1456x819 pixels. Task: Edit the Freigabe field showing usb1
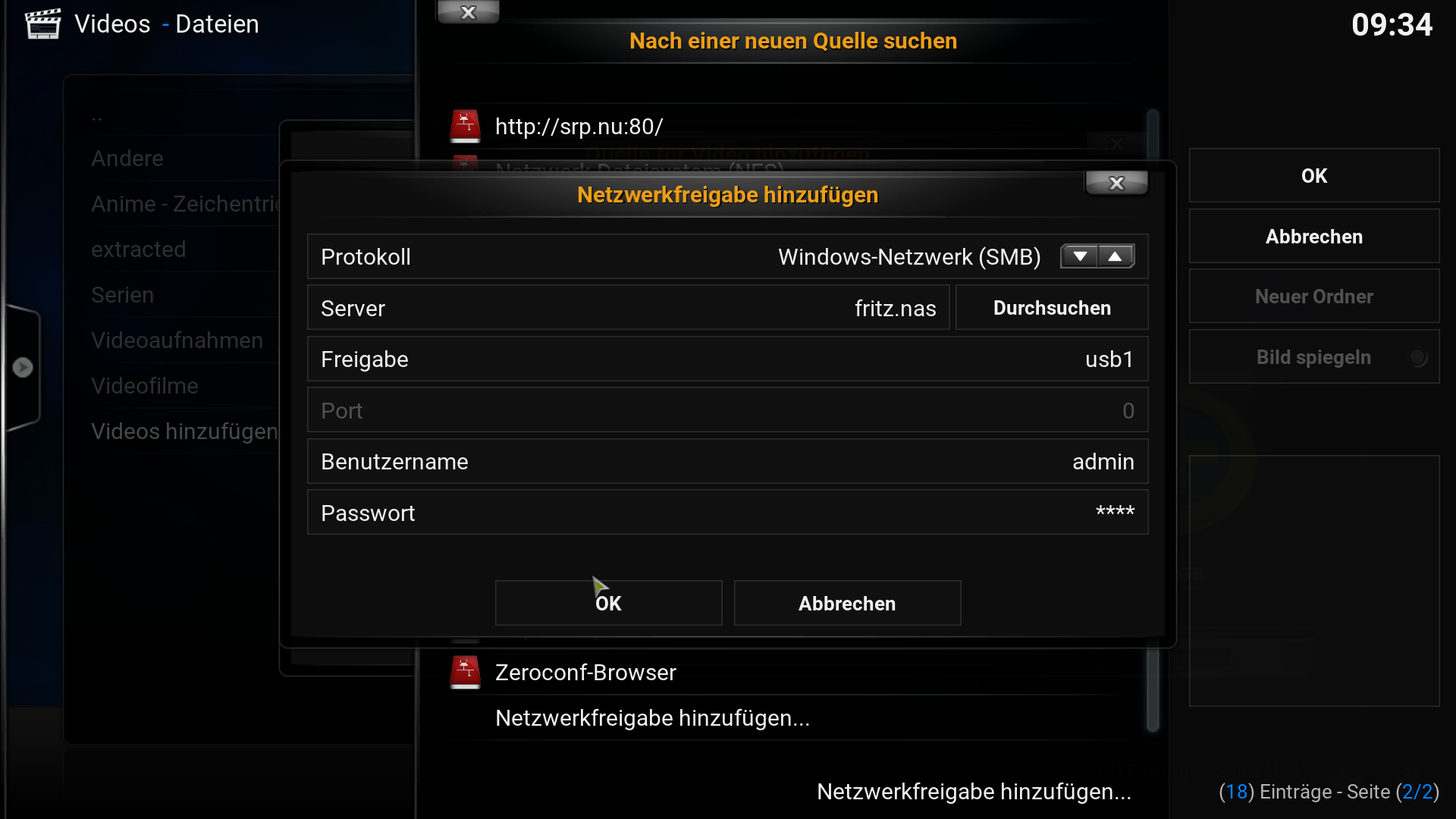coord(727,359)
